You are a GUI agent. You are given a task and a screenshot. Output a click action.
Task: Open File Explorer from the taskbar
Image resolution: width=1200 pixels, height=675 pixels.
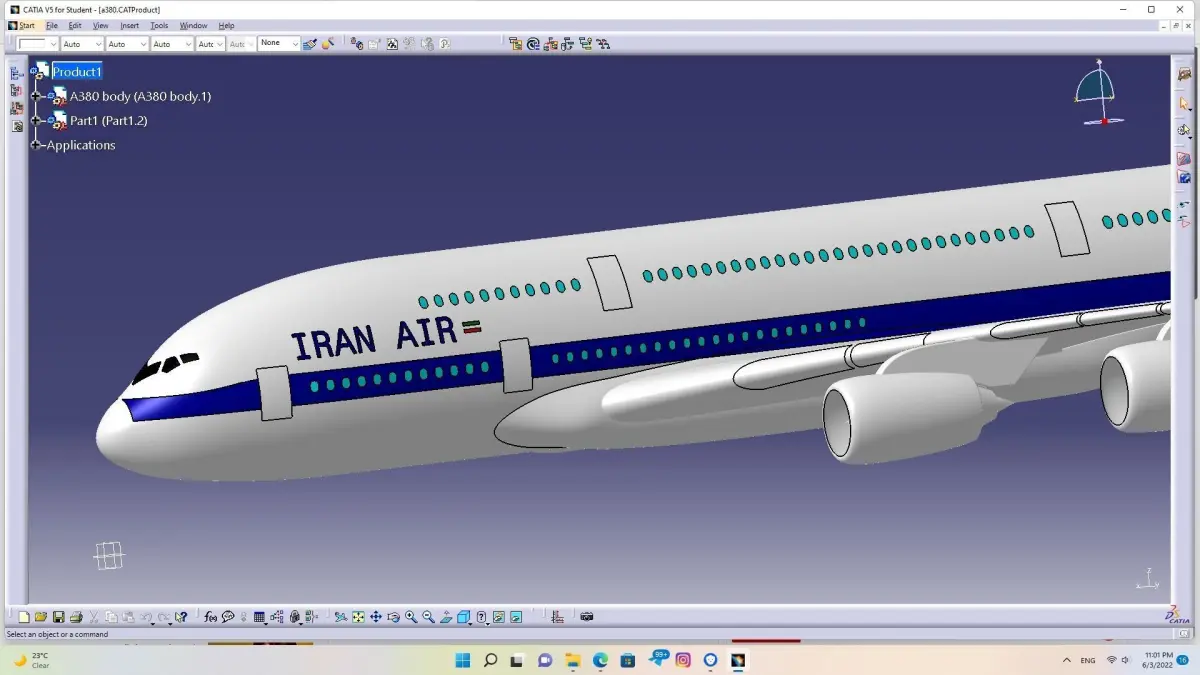point(572,660)
